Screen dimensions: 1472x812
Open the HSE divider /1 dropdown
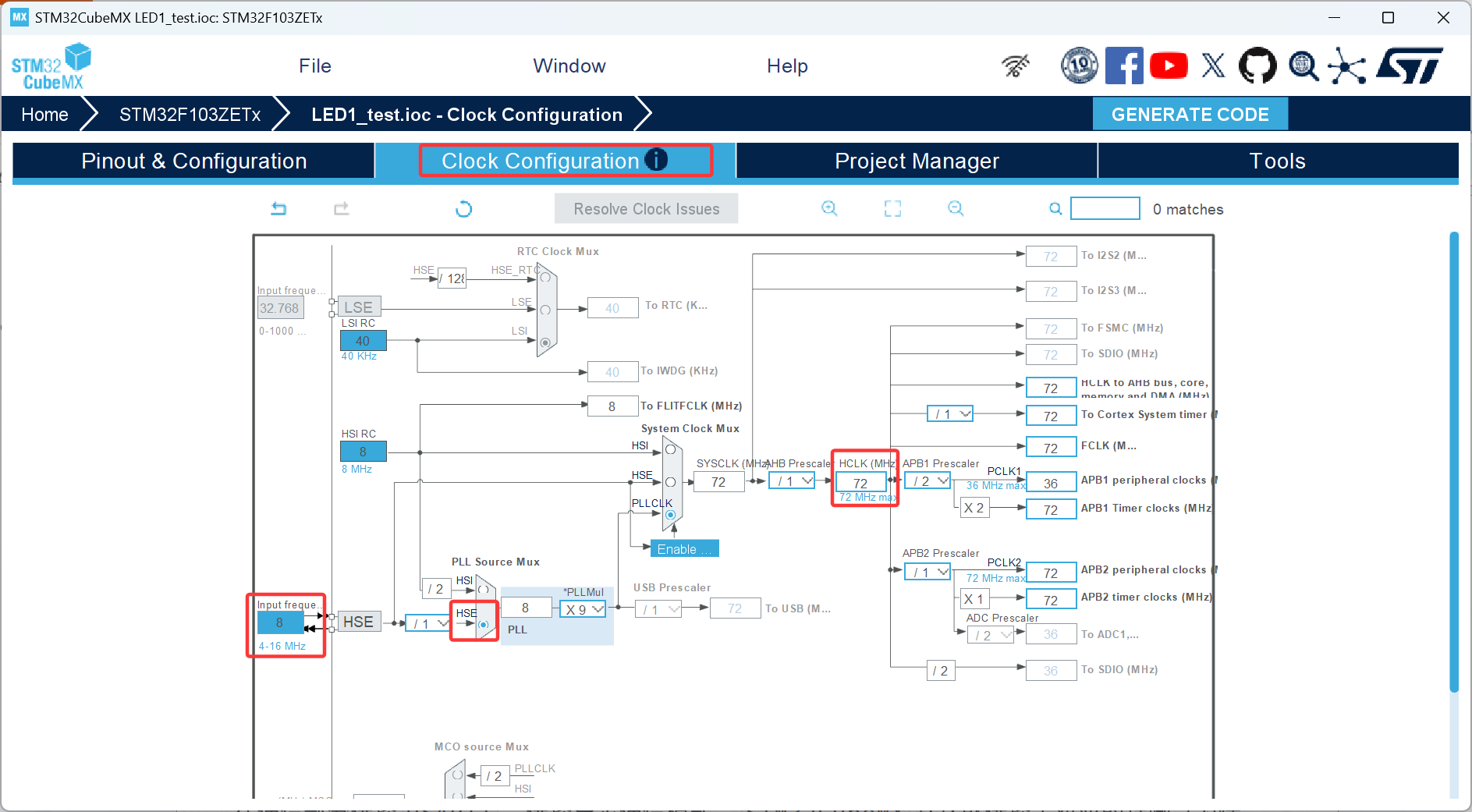point(427,623)
